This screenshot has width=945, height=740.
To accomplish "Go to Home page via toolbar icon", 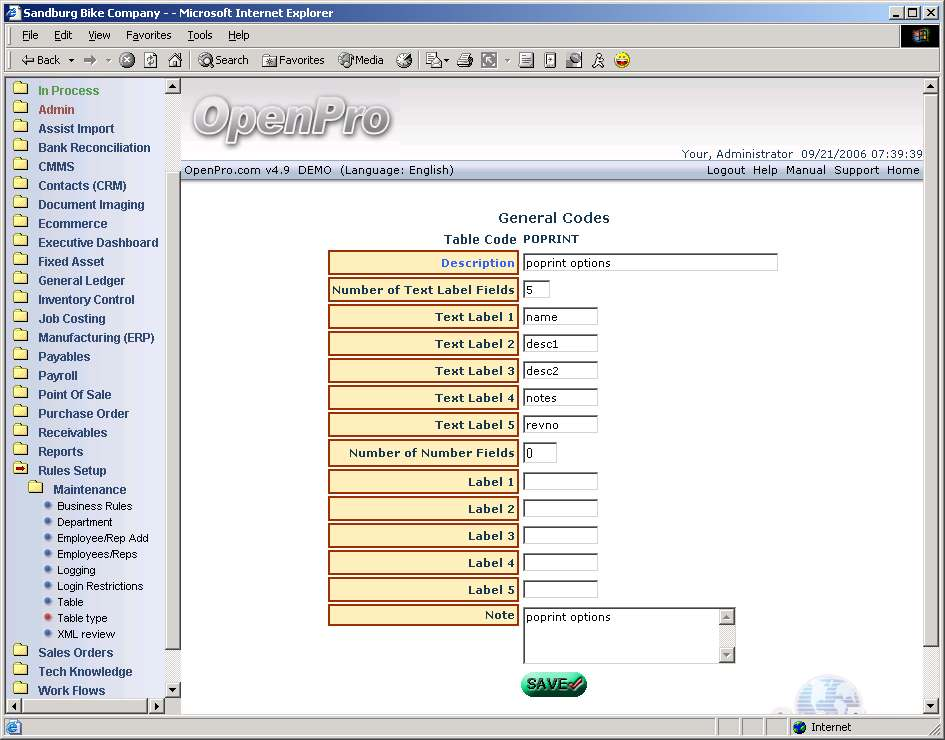I will pos(175,60).
